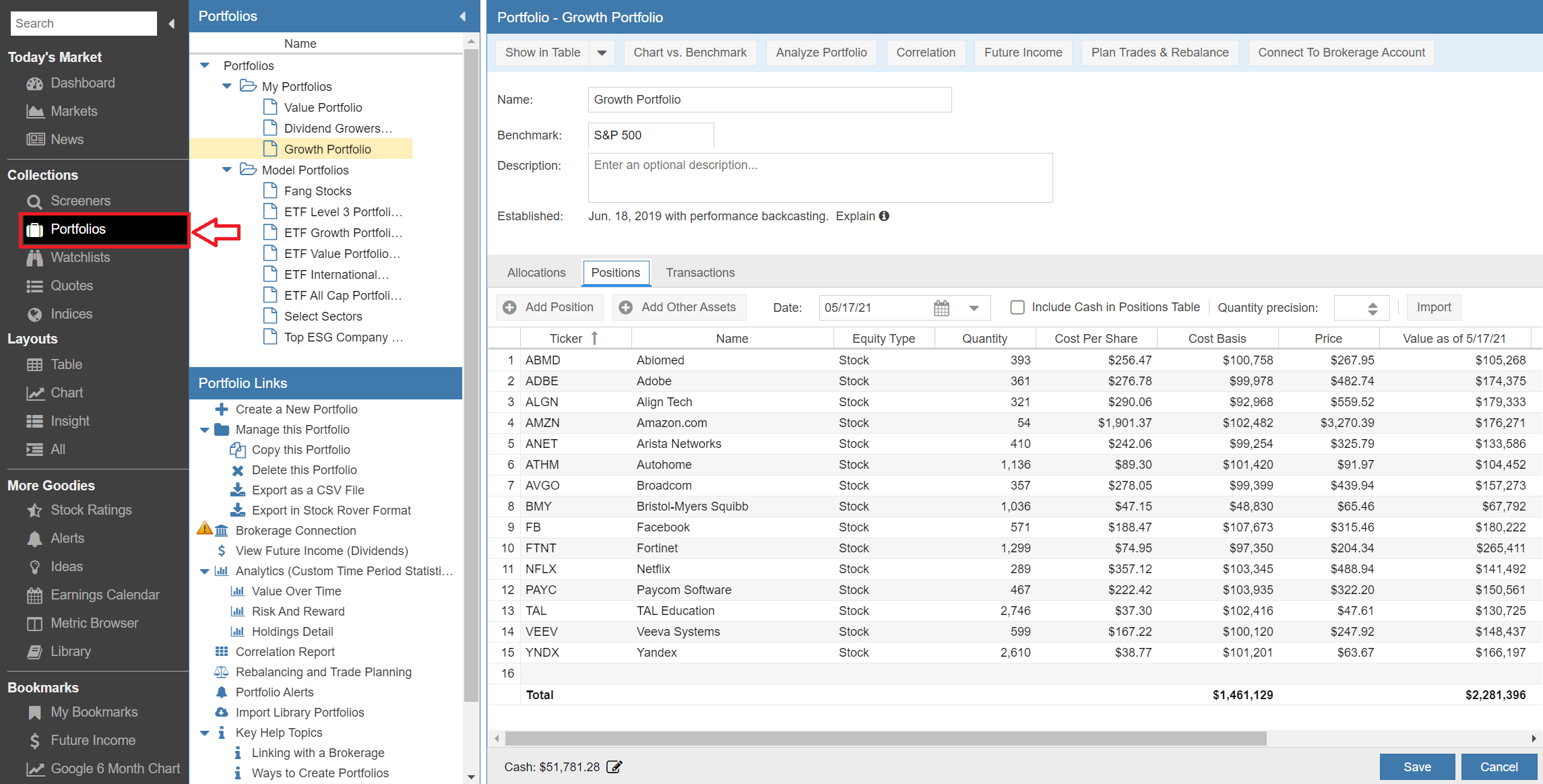Click the Explain info icon
Viewport: 1543px width, 784px height.
[884, 216]
